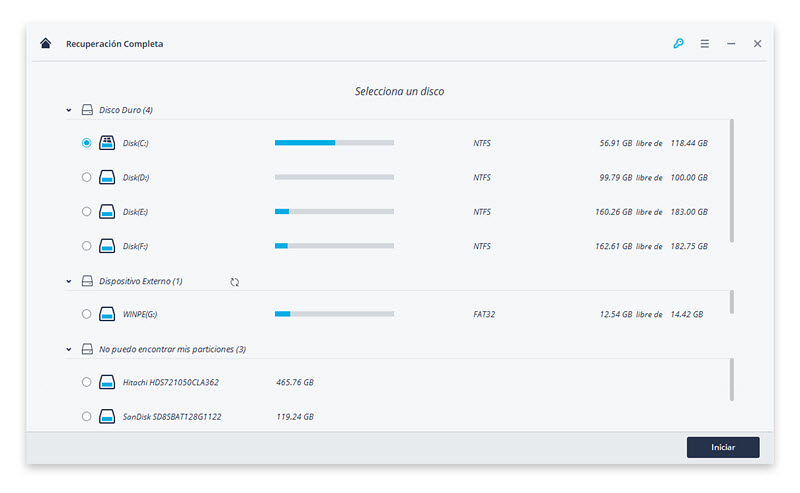Select the Disk(D:) radio button
This screenshot has width=800, height=493.
86,177
